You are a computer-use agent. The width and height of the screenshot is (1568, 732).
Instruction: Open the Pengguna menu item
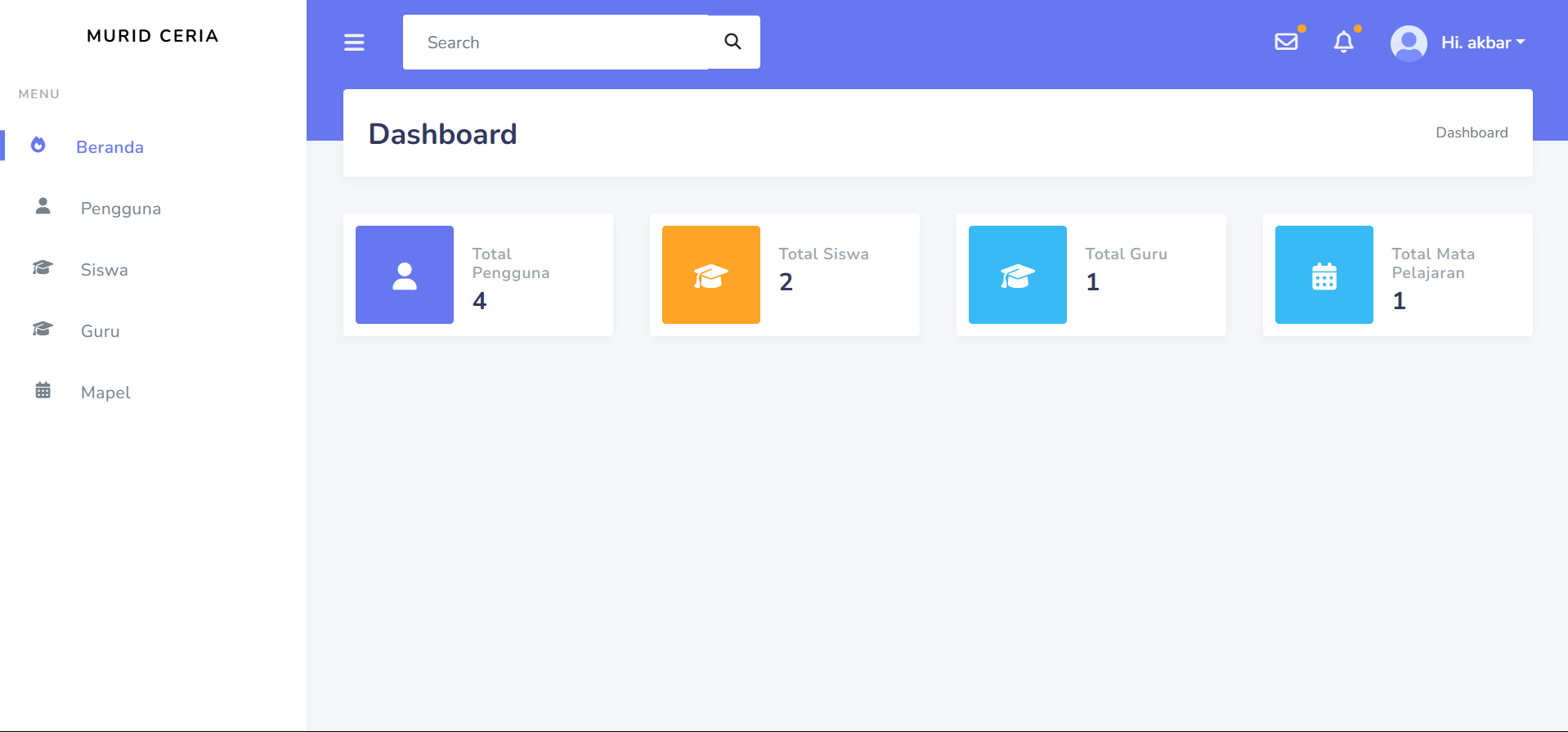pos(154,208)
